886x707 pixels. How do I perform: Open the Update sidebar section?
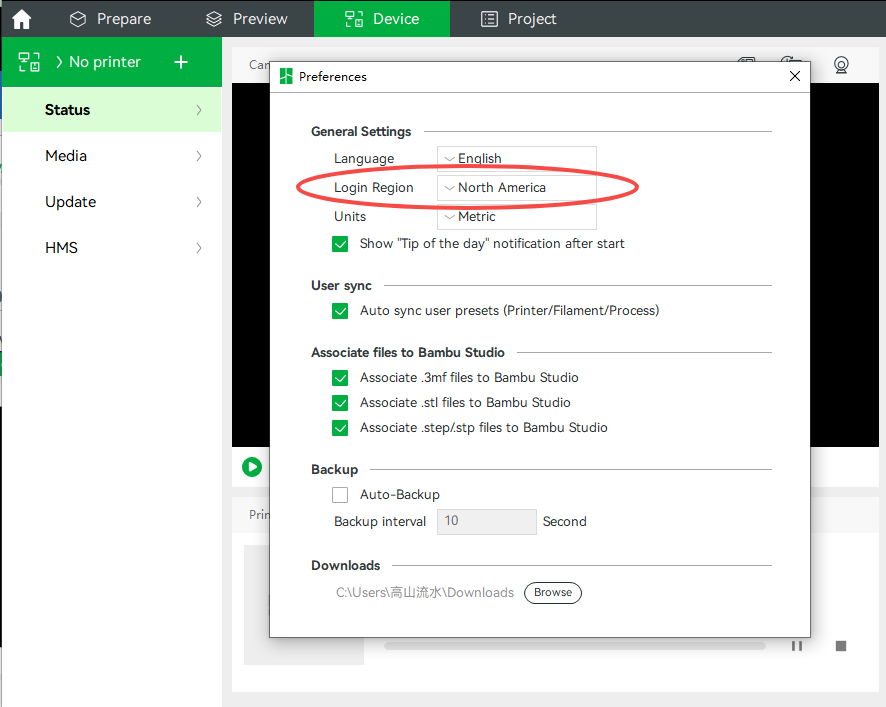(x=112, y=202)
